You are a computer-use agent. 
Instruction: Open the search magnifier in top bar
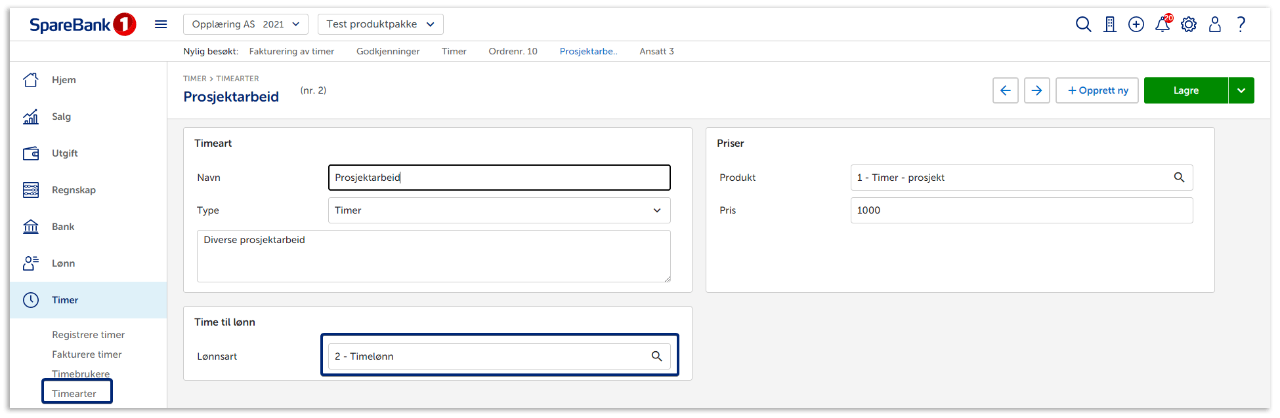click(1083, 25)
